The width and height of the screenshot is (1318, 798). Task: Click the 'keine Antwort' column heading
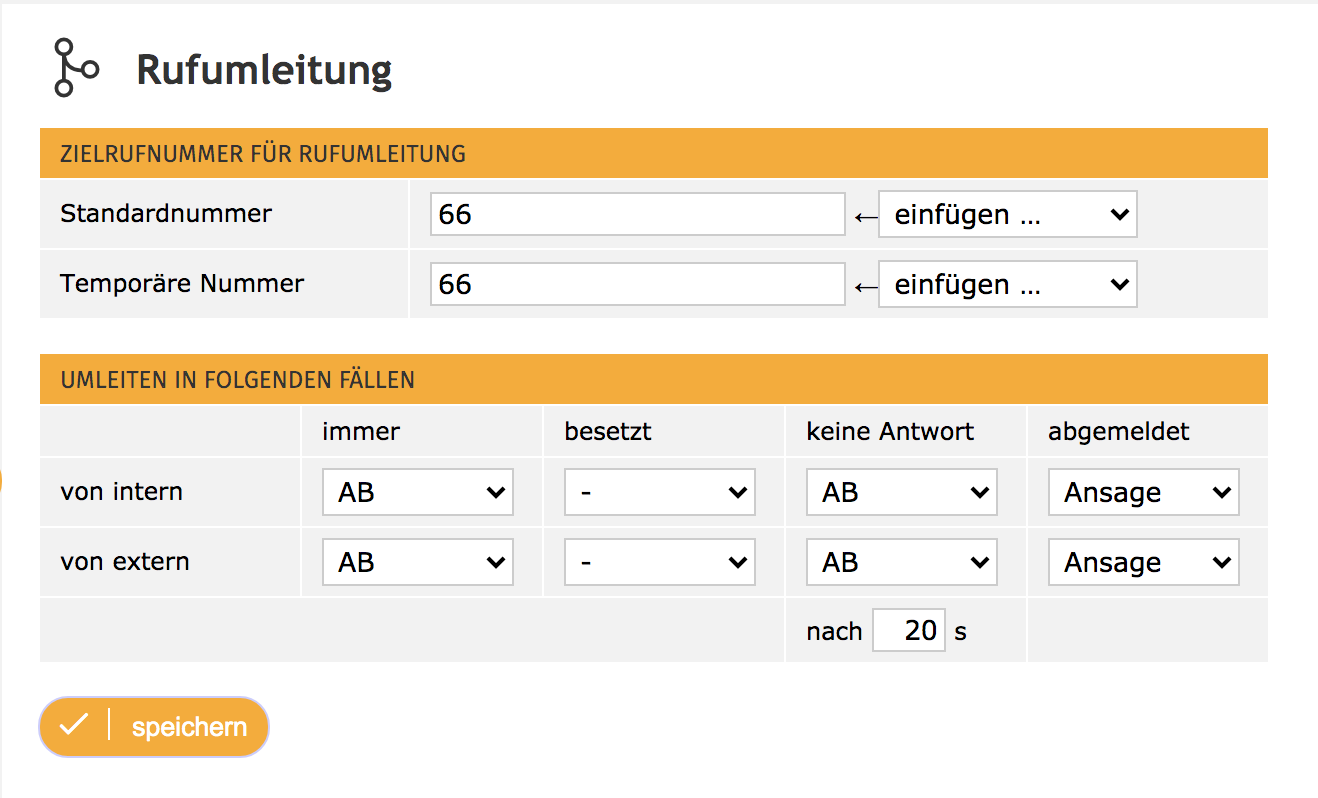pyautogui.click(x=890, y=432)
